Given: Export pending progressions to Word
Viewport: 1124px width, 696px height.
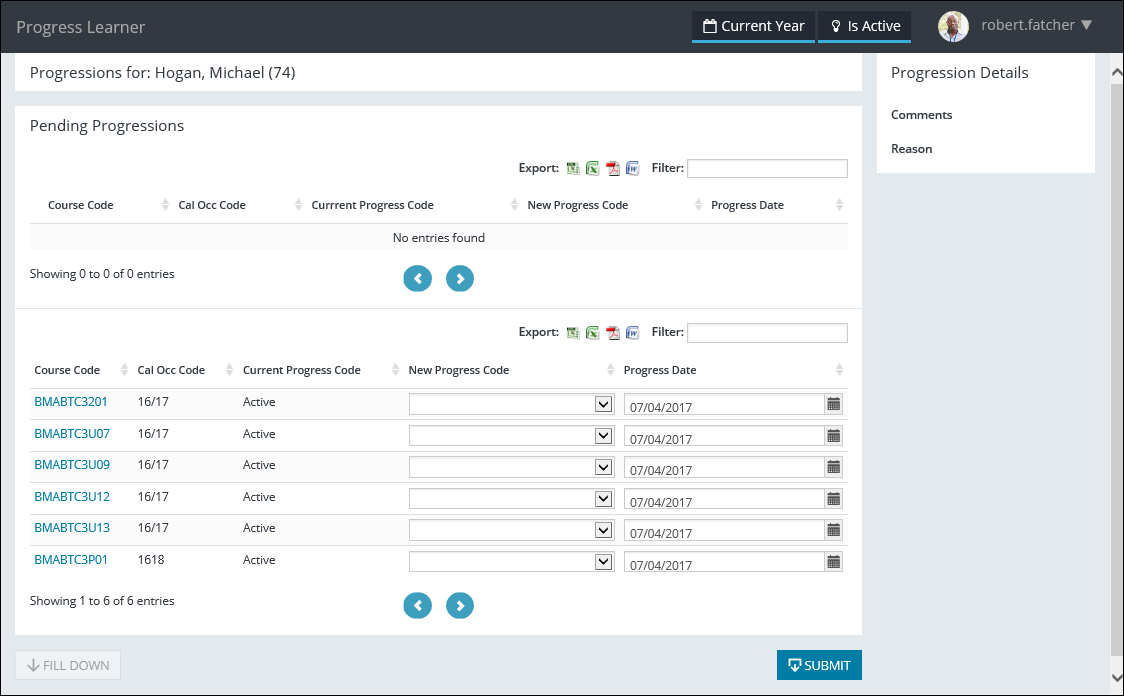Looking at the screenshot, I should tap(633, 168).
